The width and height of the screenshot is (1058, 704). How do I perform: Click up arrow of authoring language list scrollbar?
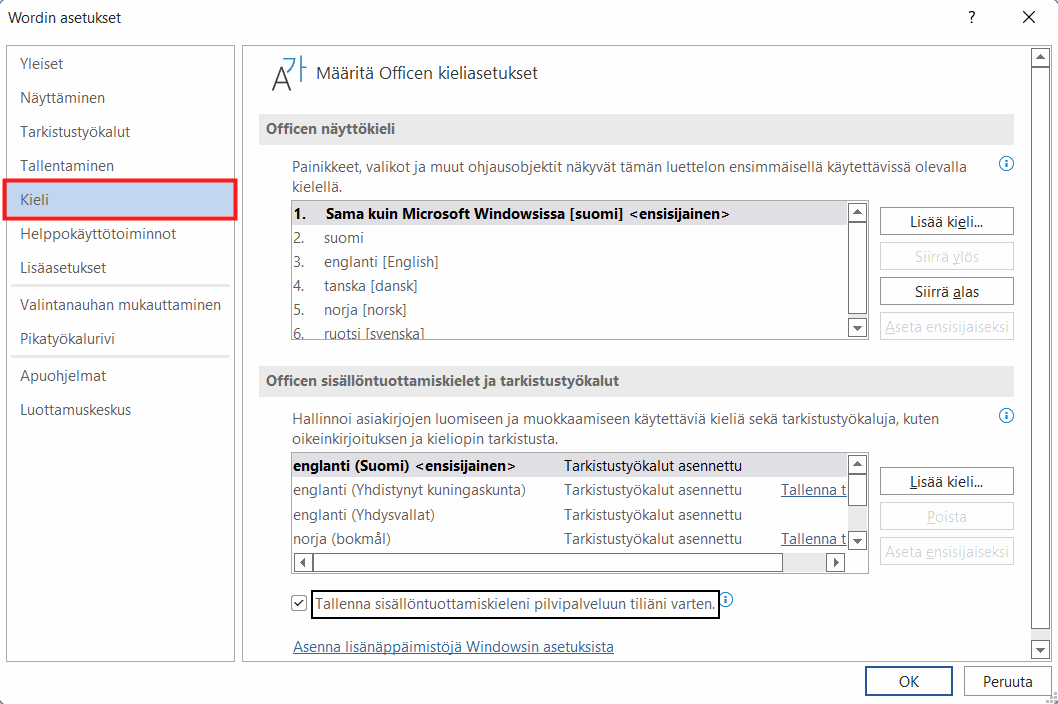point(858,464)
